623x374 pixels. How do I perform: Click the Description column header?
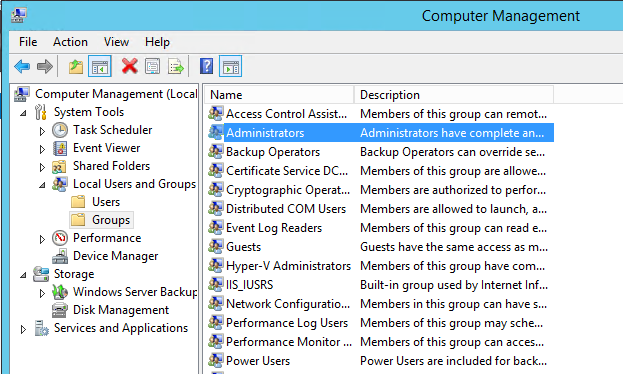453,95
